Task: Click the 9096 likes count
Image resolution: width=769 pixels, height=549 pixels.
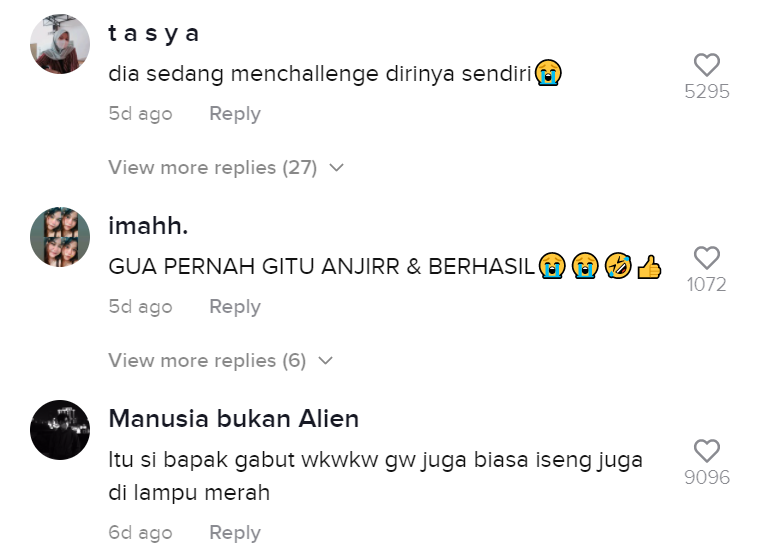Action: pos(707,477)
